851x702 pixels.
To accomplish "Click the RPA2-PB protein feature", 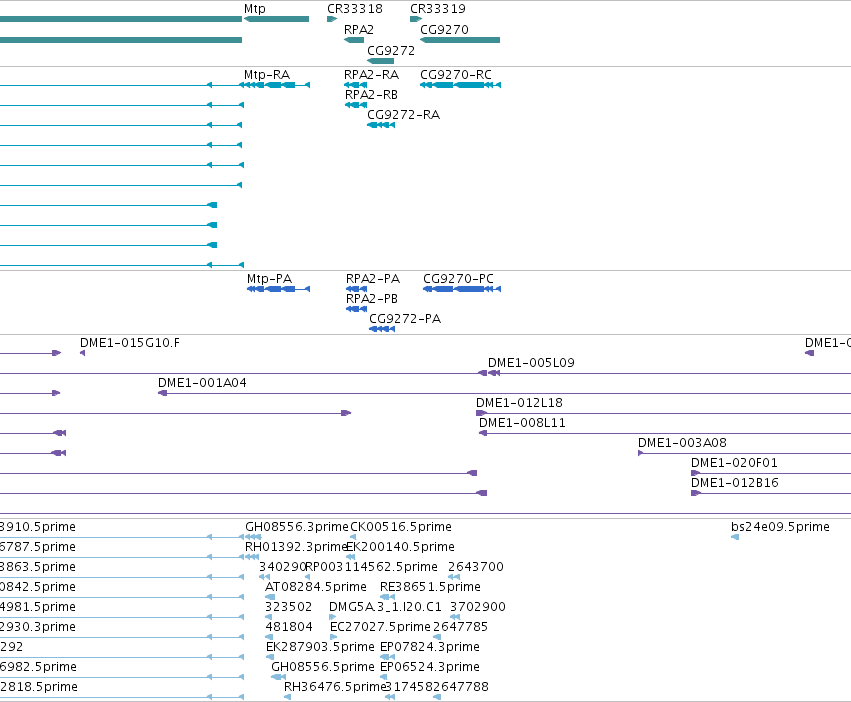I will pos(357,309).
